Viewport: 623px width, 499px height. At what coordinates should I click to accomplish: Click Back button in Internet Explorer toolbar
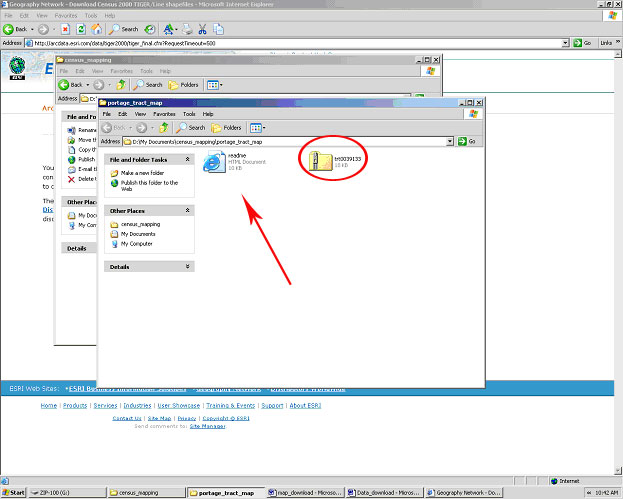[15, 29]
